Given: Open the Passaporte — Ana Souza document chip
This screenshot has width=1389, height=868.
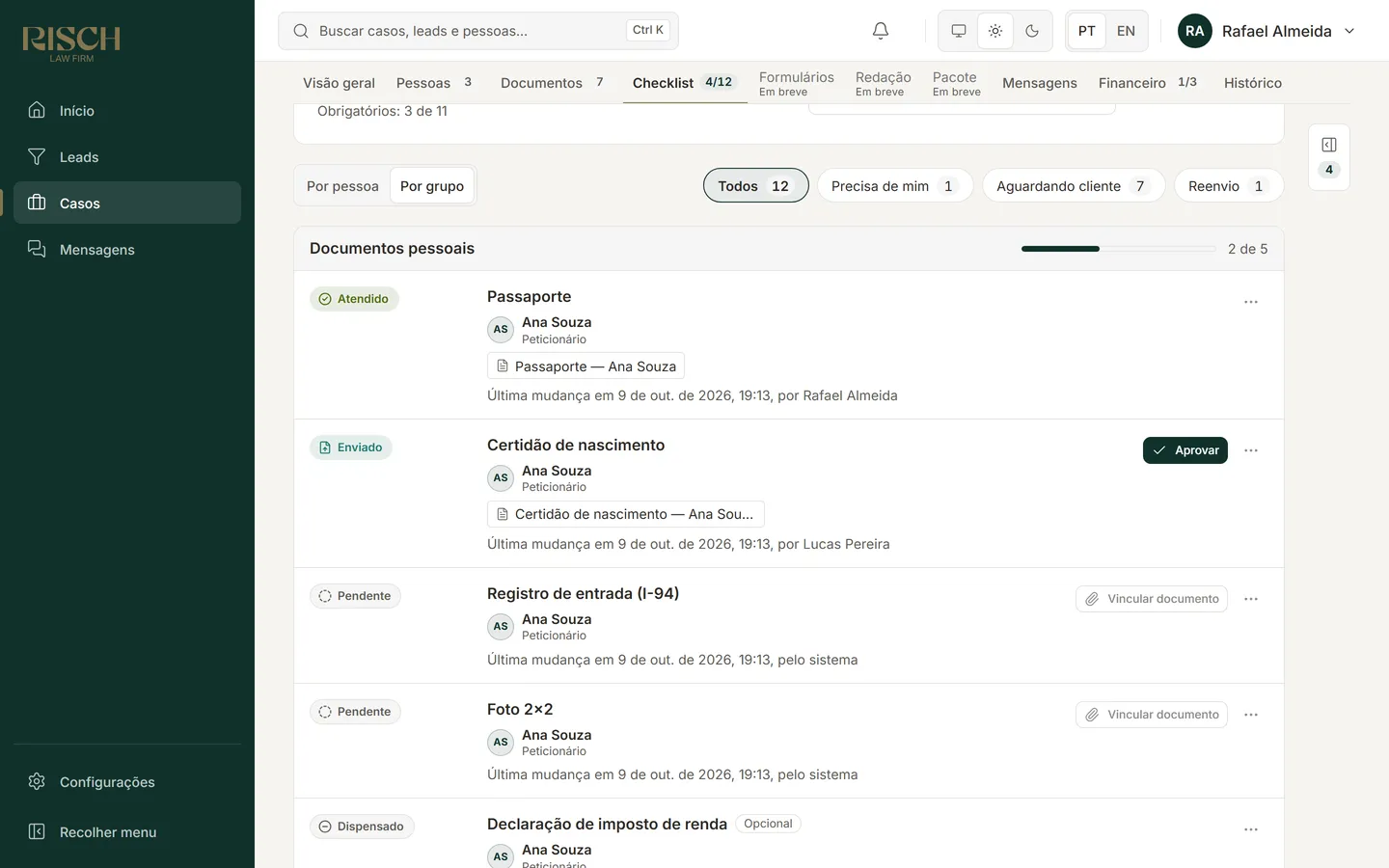Looking at the screenshot, I should click(x=586, y=366).
